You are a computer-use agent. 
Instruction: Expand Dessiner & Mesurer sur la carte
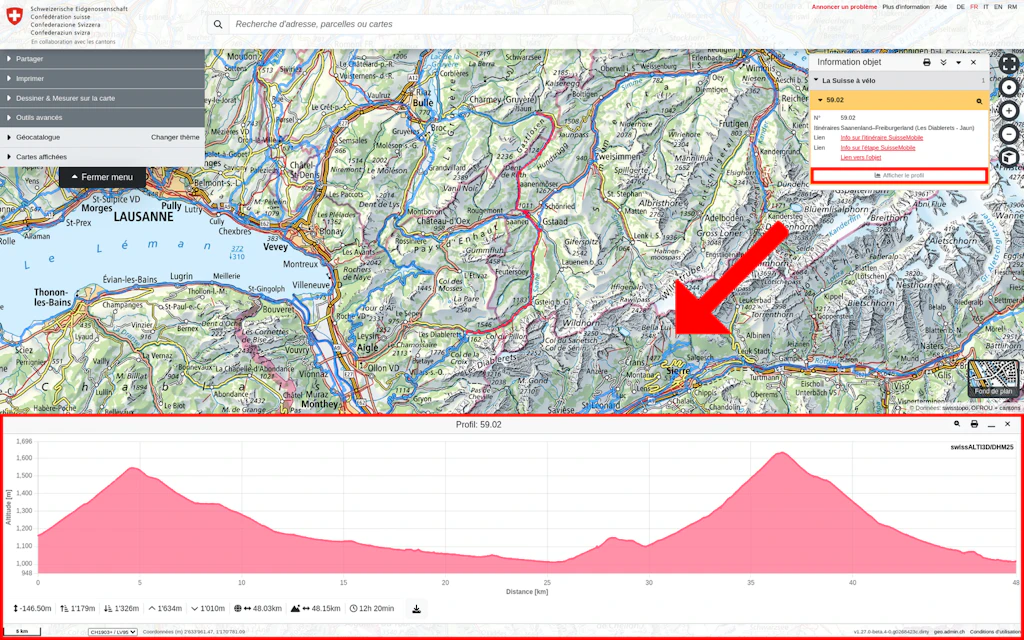[103, 98]
